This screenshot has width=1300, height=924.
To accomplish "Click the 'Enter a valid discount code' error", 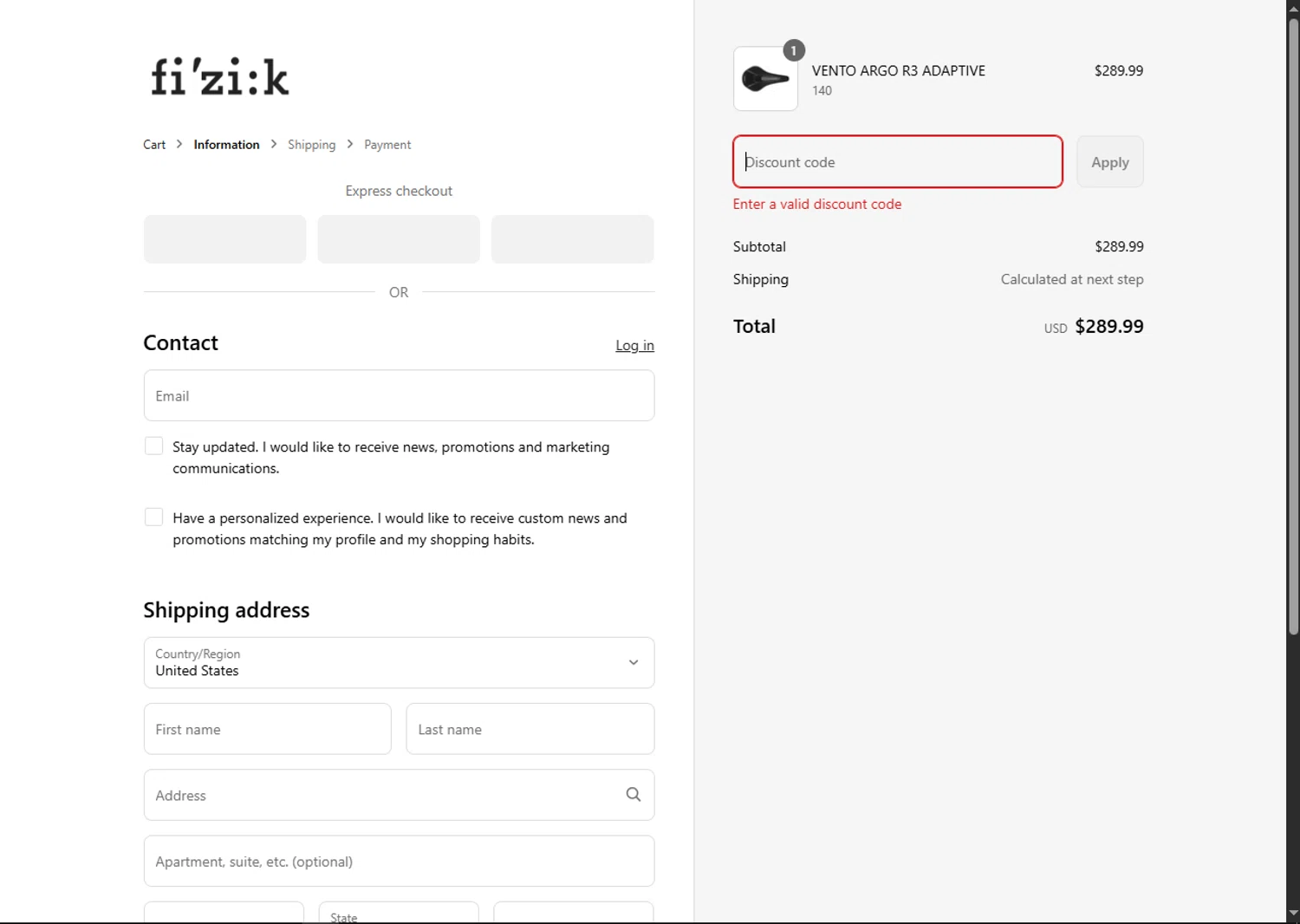I will point(817,204).
